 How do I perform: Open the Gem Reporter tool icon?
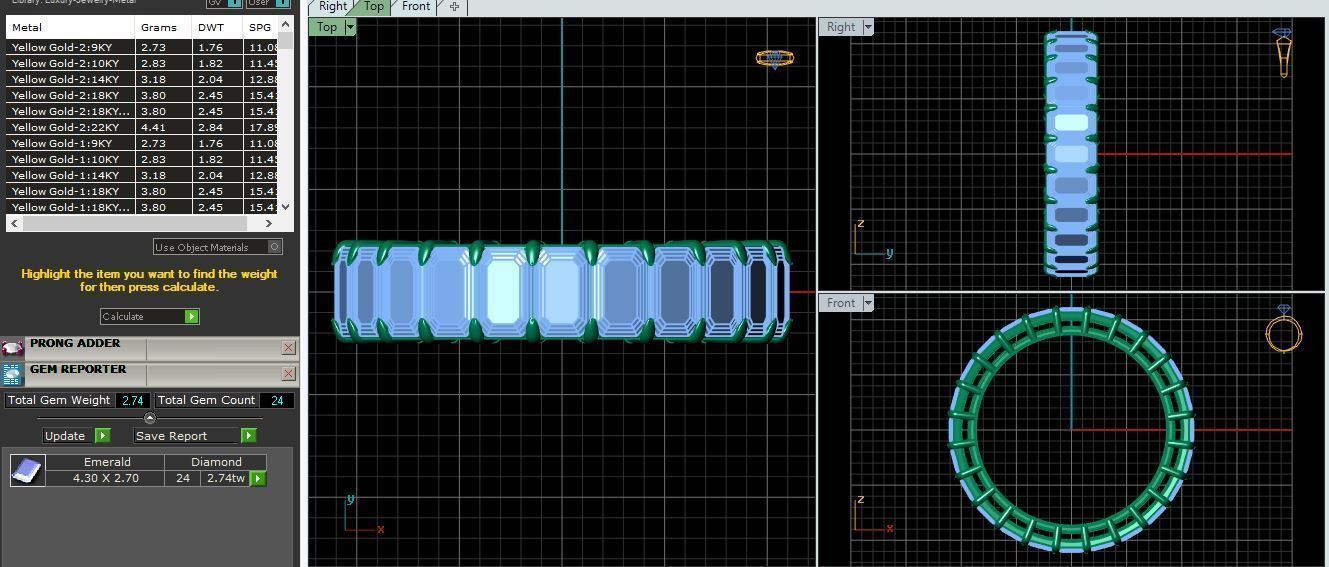pyautogui.click(x=12, y=374)
